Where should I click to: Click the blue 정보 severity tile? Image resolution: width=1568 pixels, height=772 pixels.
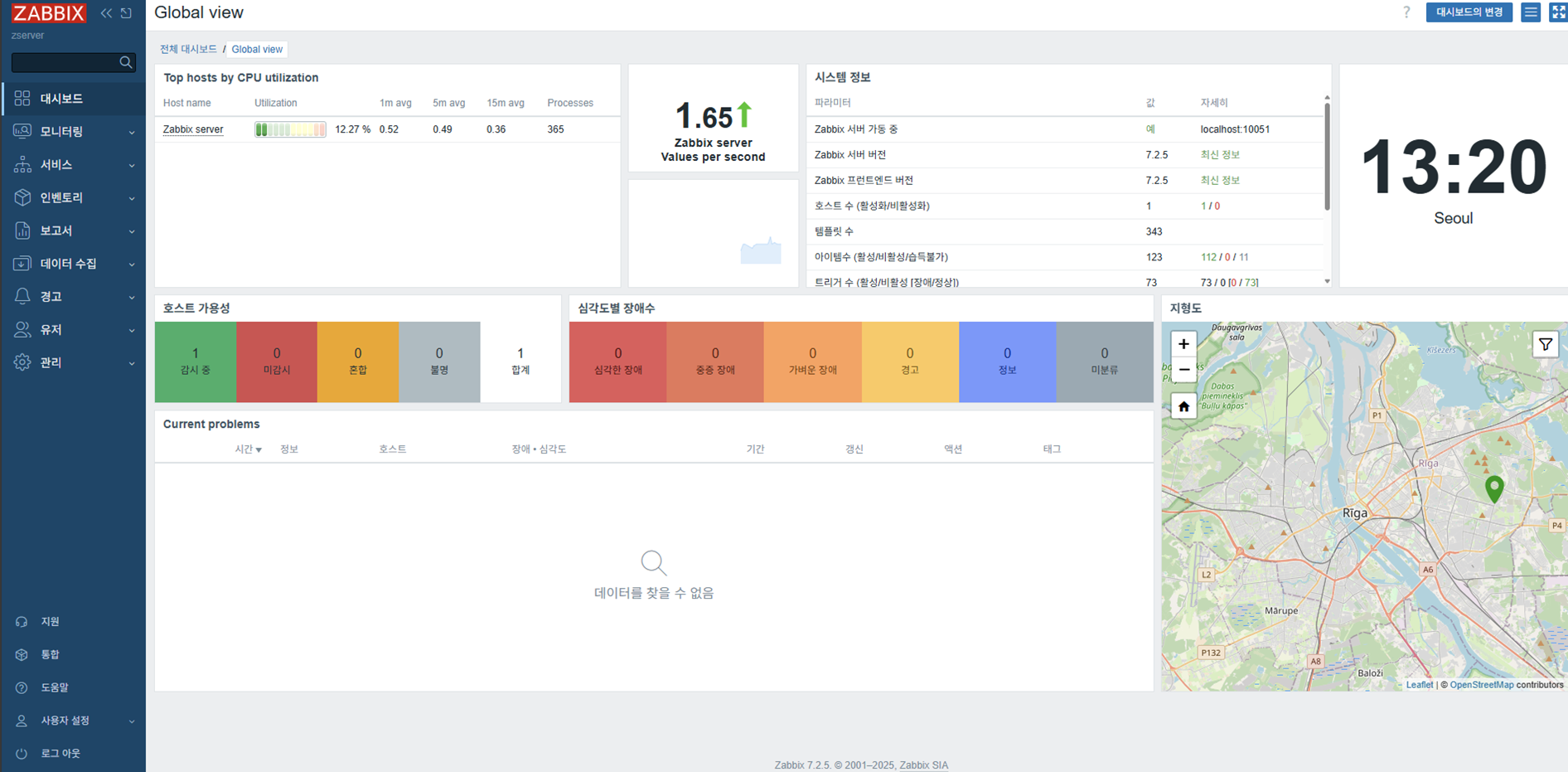coord(1008,362)
